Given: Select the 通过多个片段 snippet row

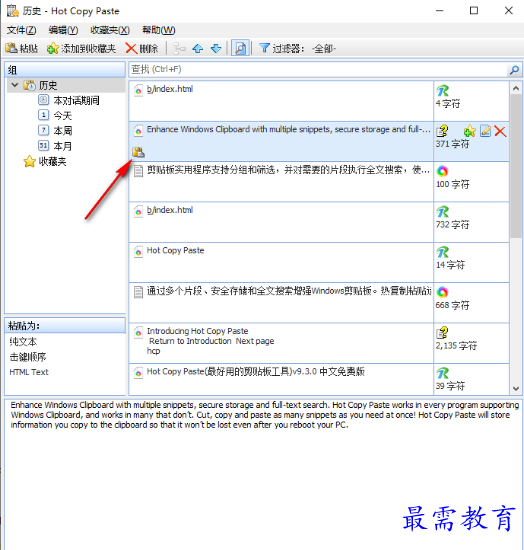Looking at the screenshot, I should click(x=281, y=303).
